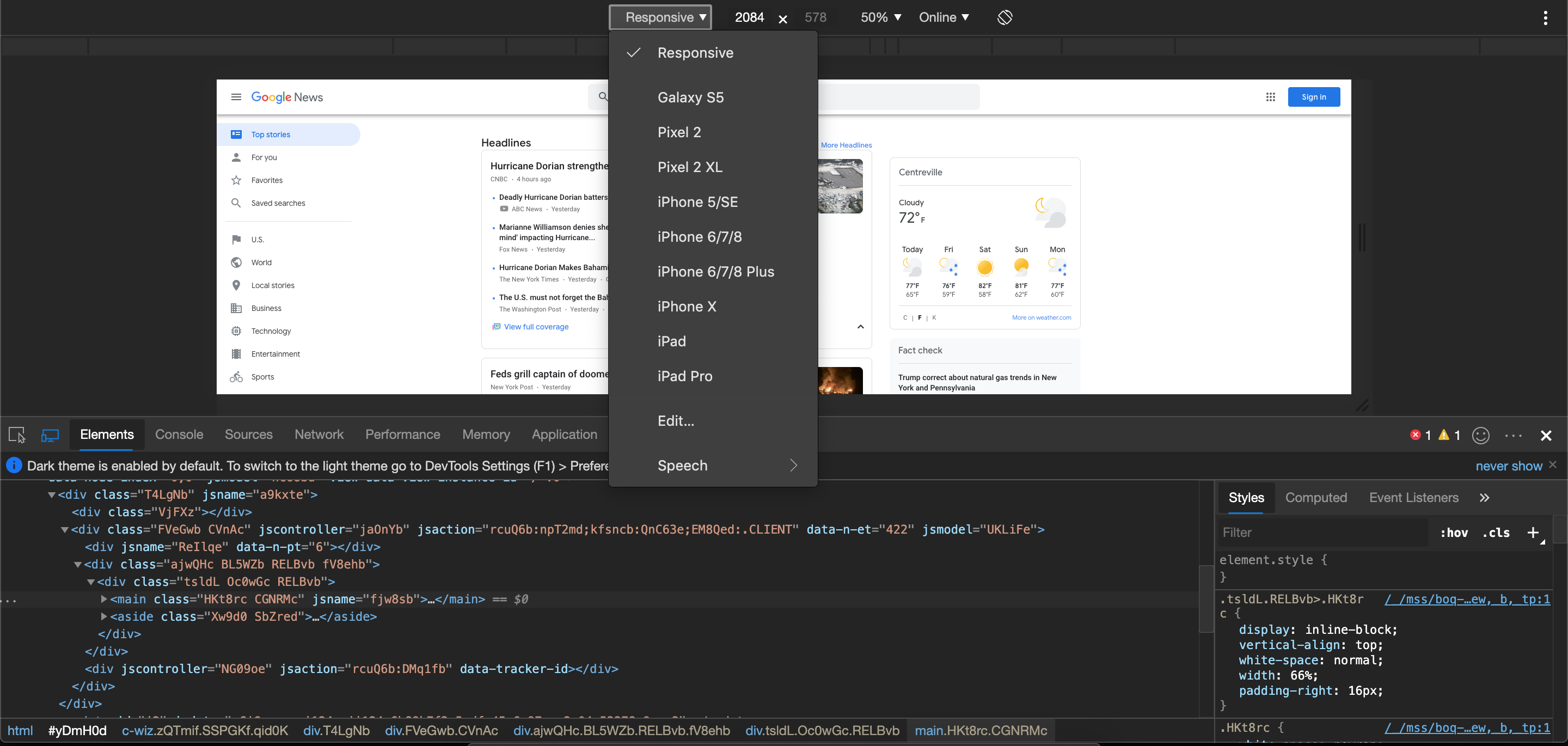The width and height of the screenshot is (1568, 746).
Task: Toggle the device toolbar icon
Action: (50, 435)
